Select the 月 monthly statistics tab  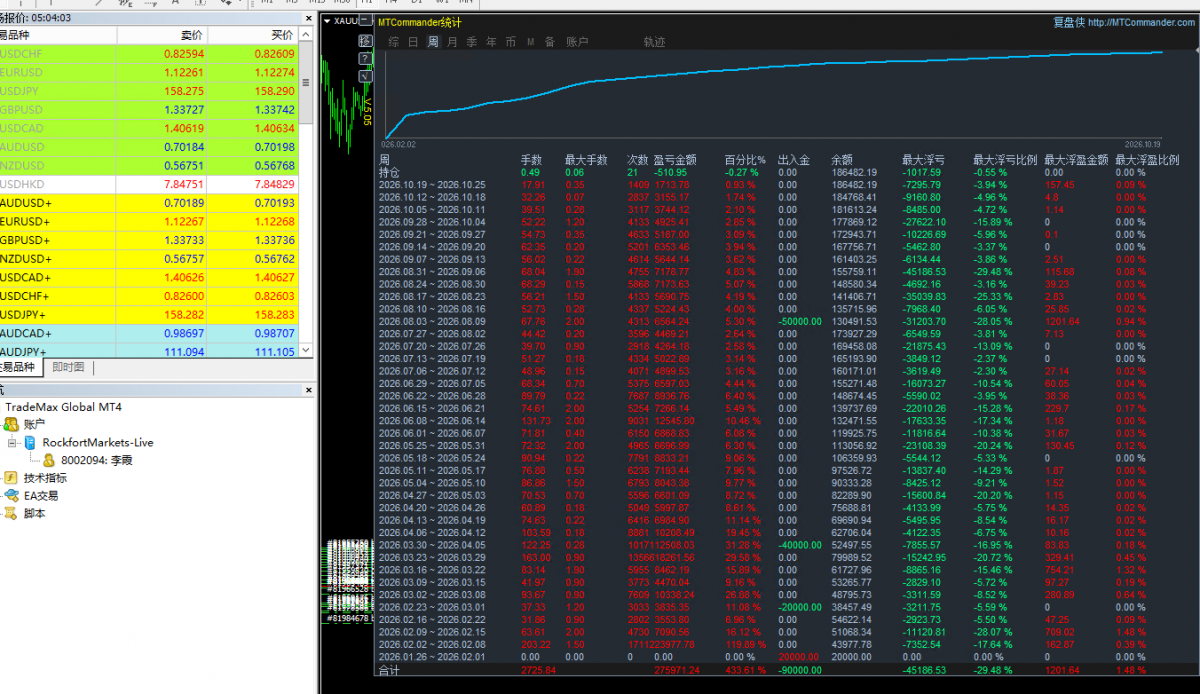pyautogui.click(x=452, y=42)
